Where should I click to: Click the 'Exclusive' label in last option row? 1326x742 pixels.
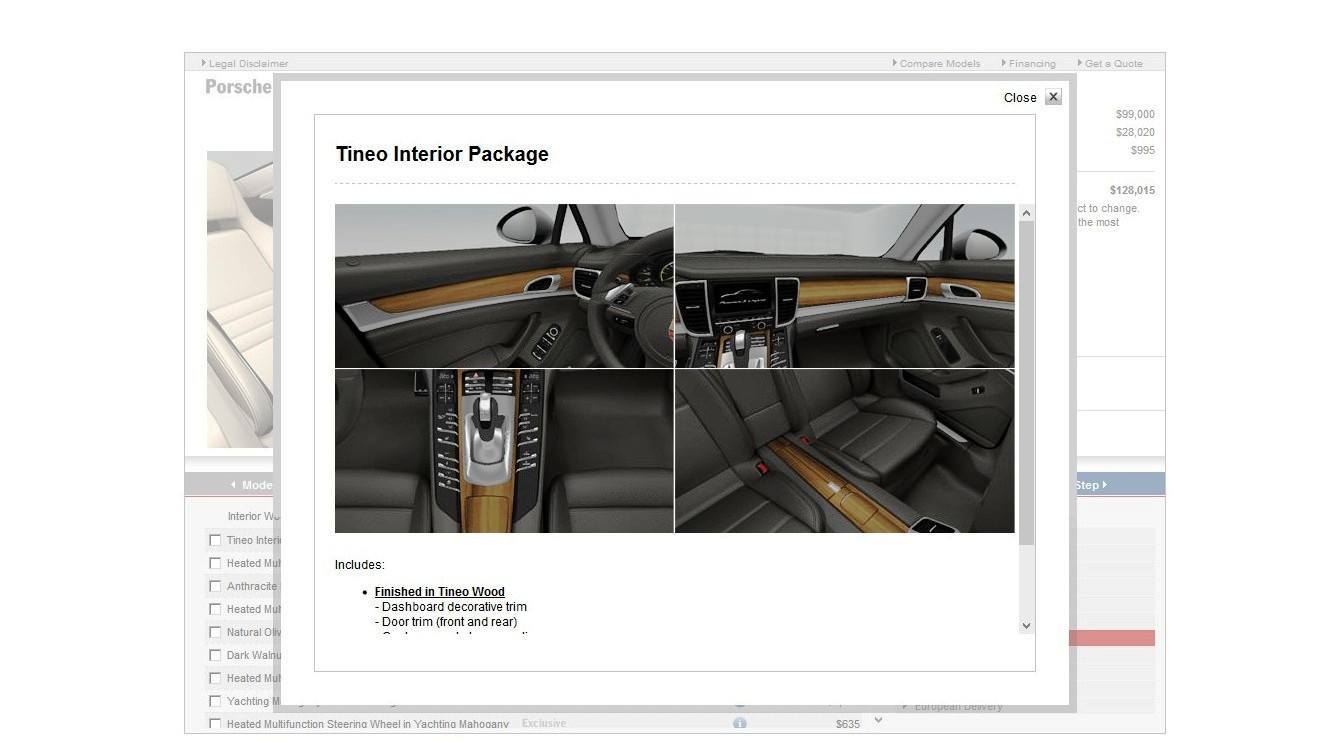point(544,723)
